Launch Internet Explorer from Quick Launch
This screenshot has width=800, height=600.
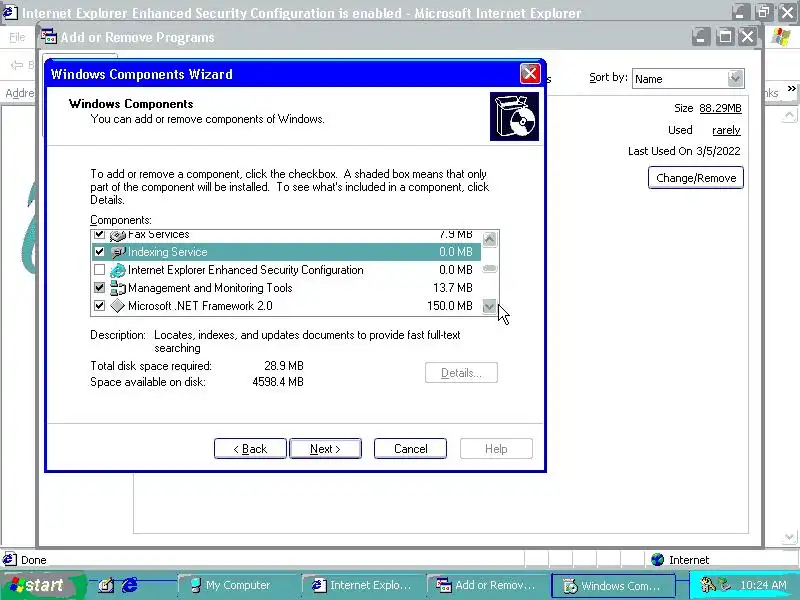pos(130,585)
